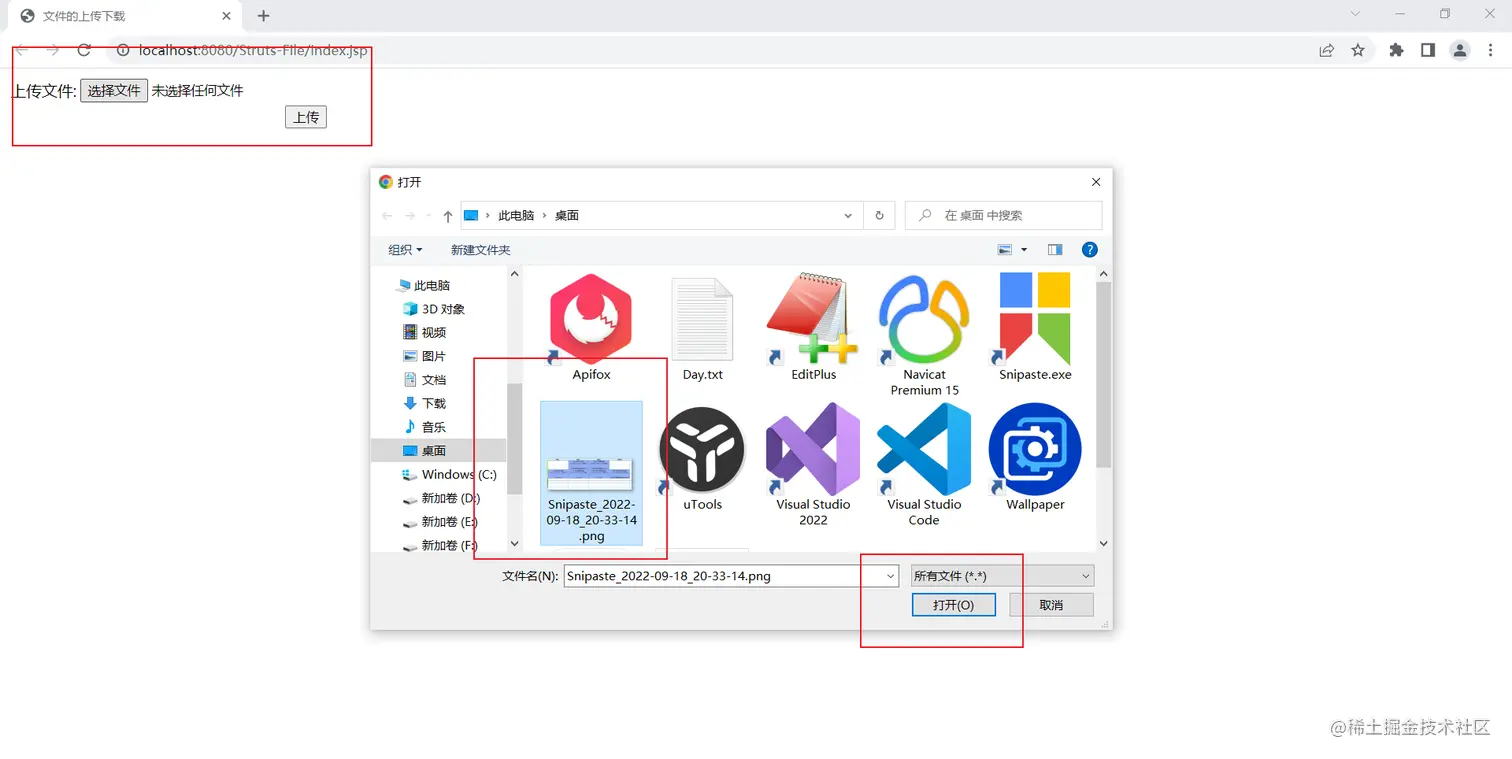Click the 打开(O) button
The height and width of the screenshot is (759, 1512).
(953, 604)
